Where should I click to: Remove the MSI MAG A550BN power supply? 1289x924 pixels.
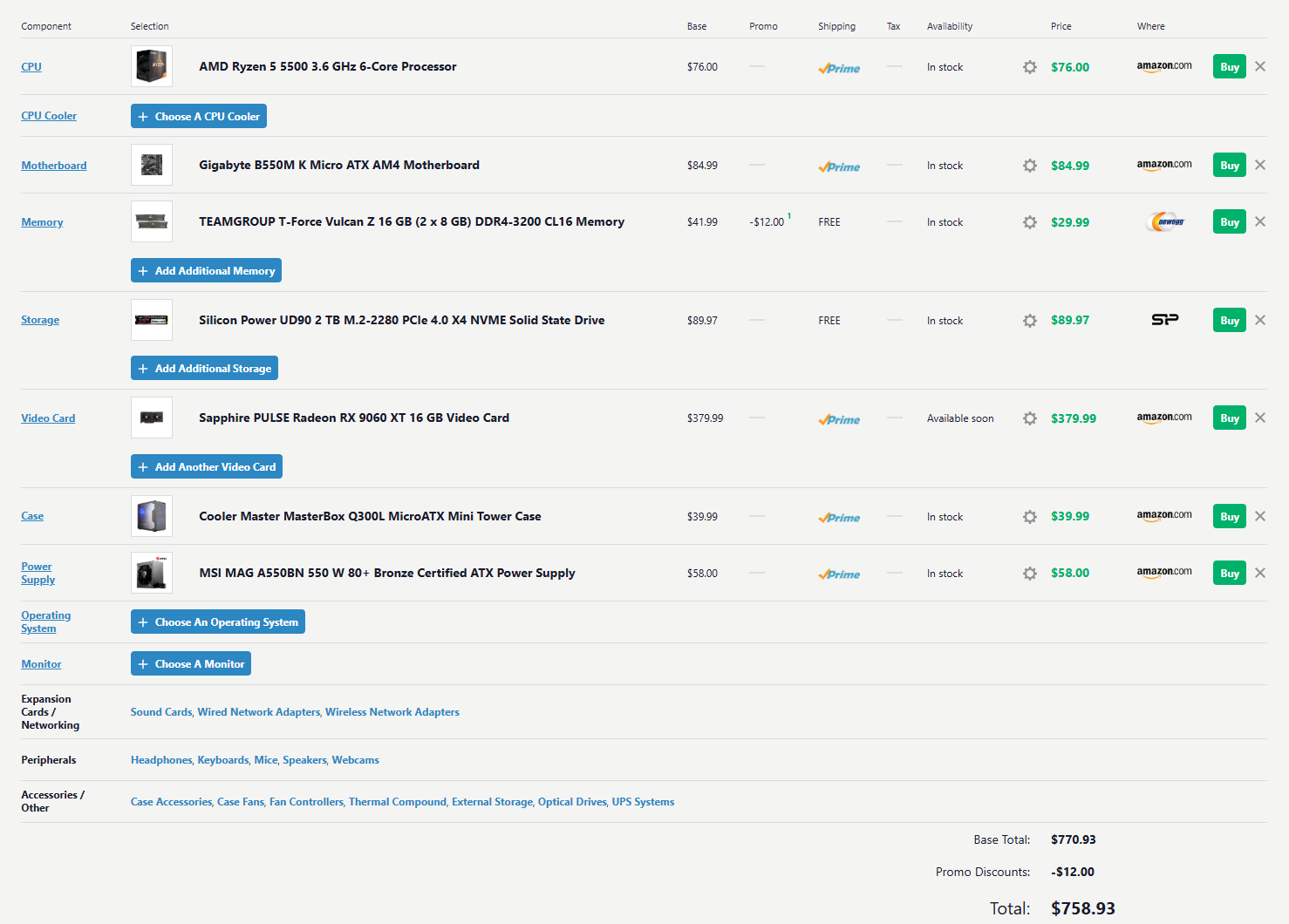point(1260,573)
